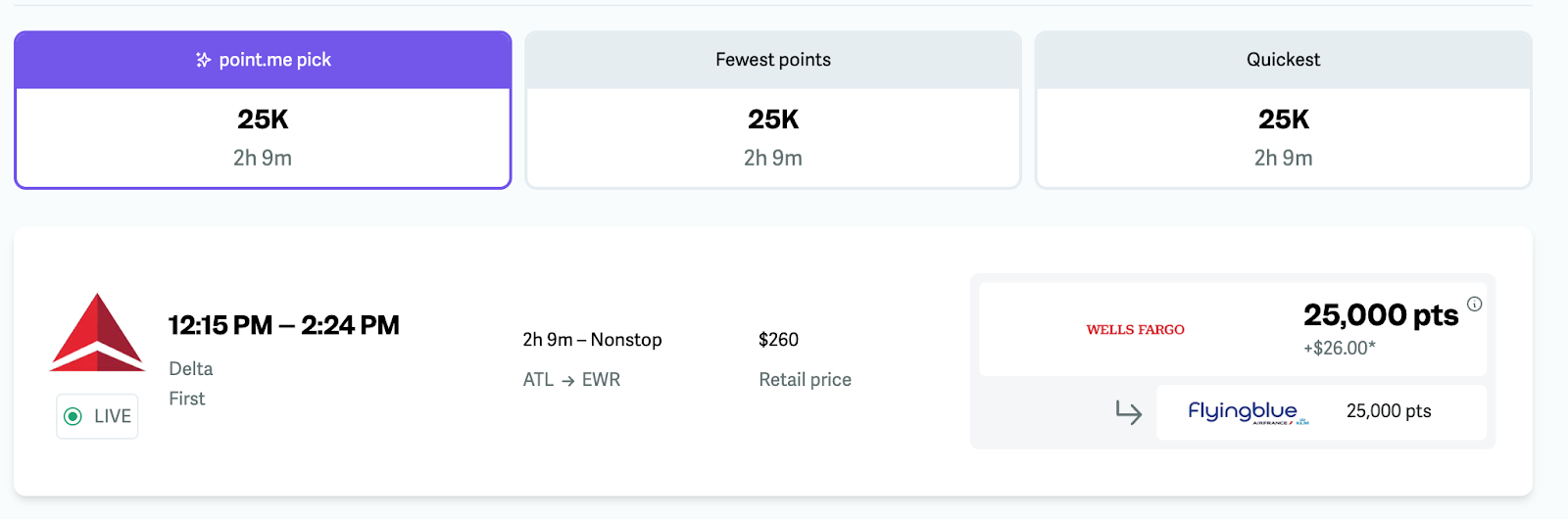The image size is (1568, 519).
Task: Click the 12:15 PM – 2:24 PM flight time
Action: coord(284,325)
